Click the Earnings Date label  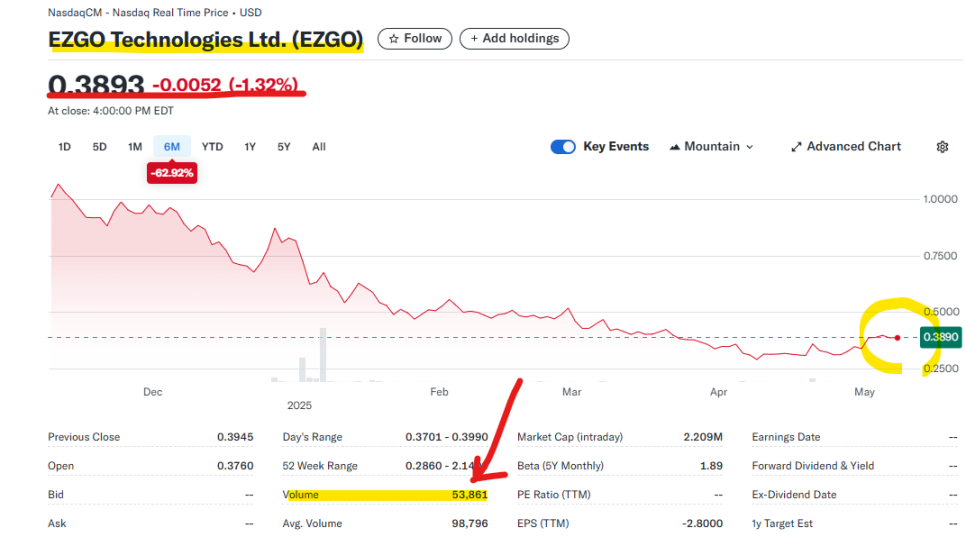(785, 437)
